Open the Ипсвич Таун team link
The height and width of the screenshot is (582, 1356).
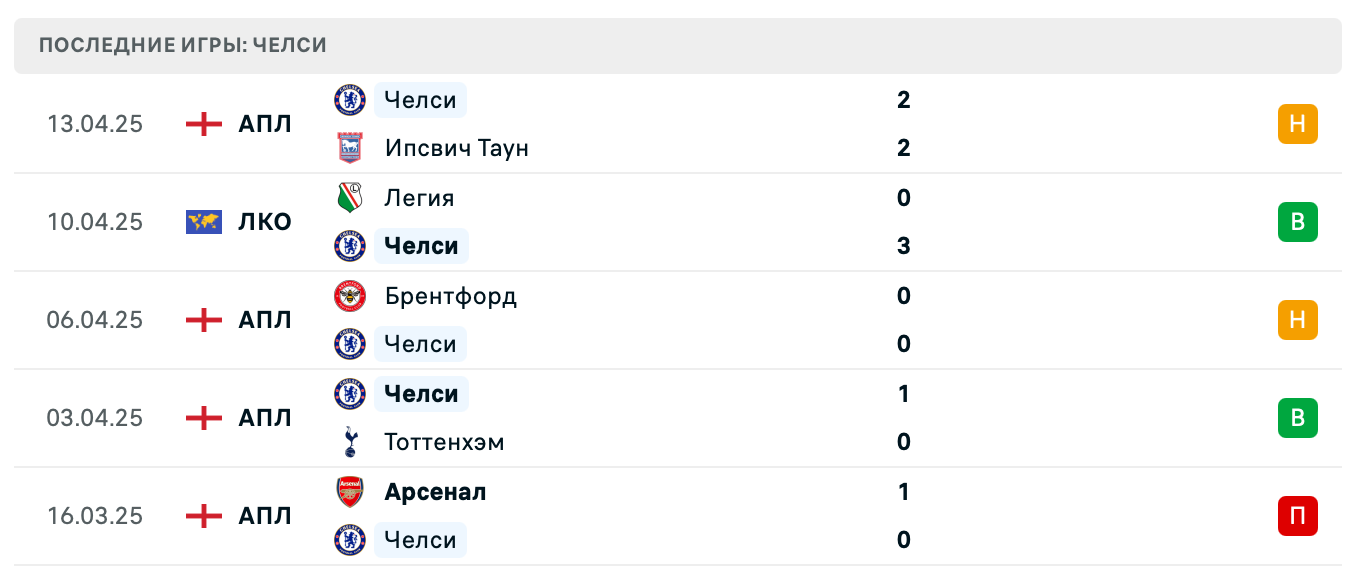456,148
